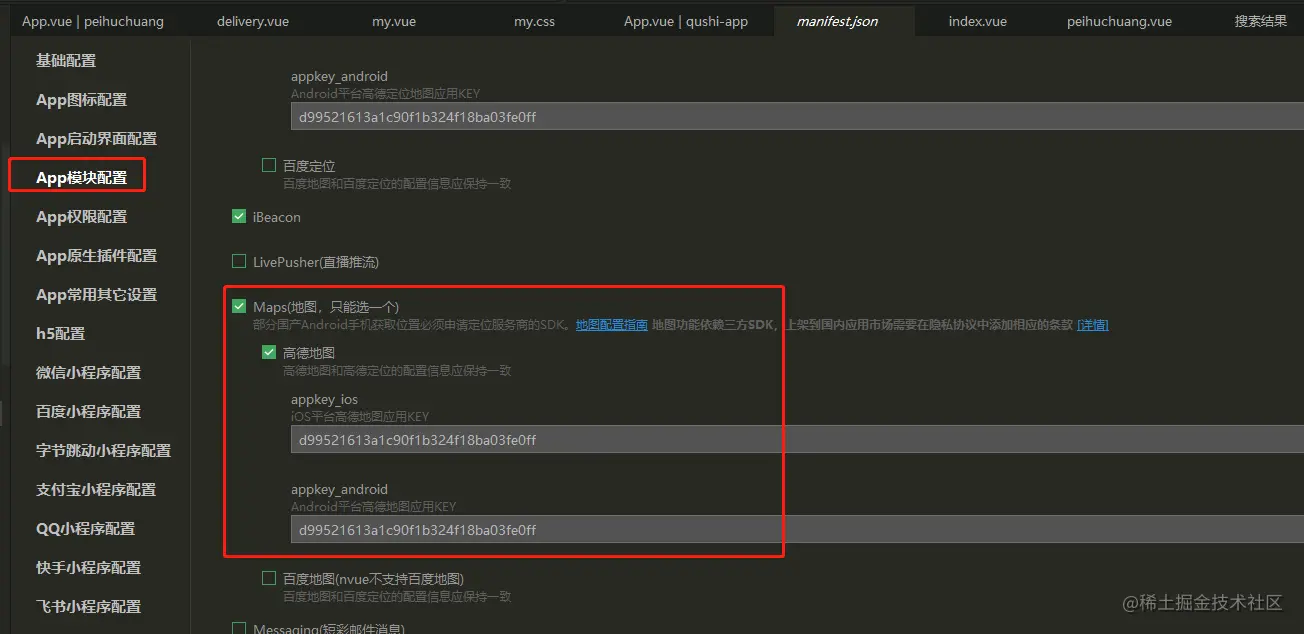Open 基础配置 in the sidebar
This screenshot has height=634, width=1304.
pos(65,60)
